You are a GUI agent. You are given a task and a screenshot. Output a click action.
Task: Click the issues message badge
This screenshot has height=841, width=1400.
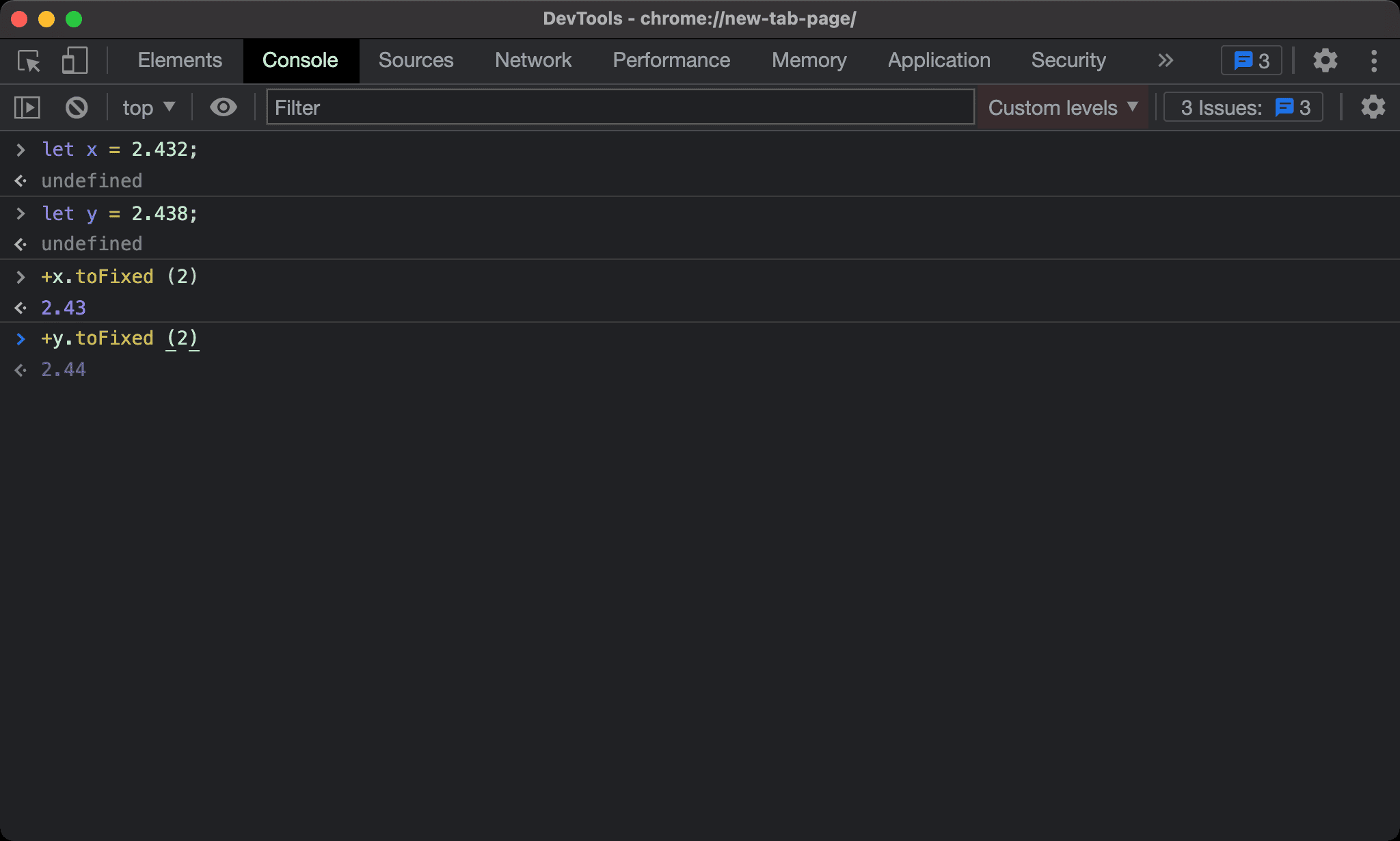(1251, 61)
